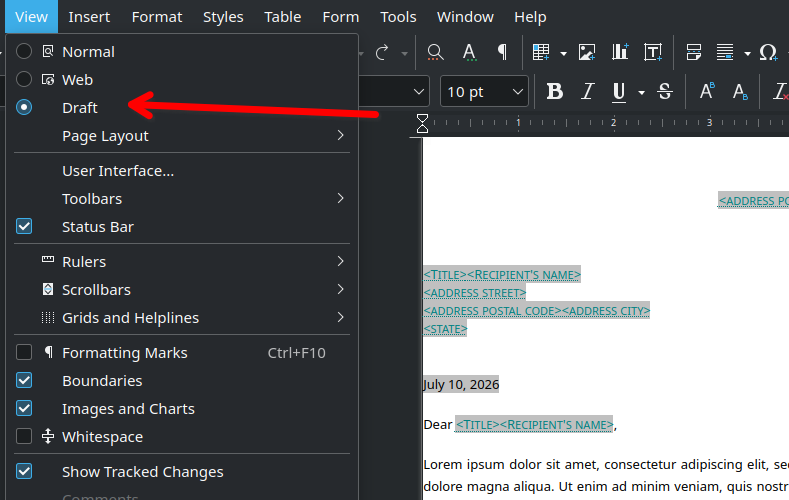Open the 10 pt font size dropdown
The height and width of the screenshot is (500, 789).
point(517,92)
